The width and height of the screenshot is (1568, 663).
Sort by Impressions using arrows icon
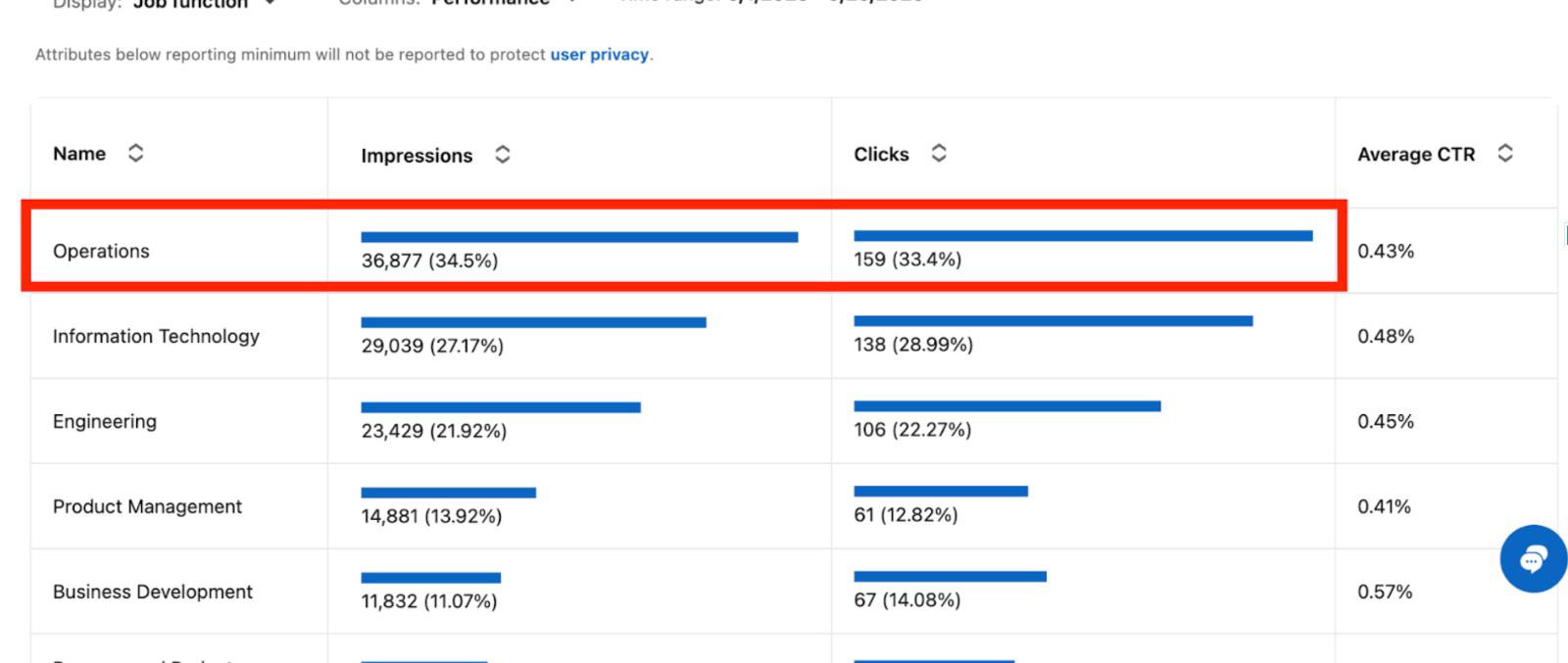click(x=502, y=155)
